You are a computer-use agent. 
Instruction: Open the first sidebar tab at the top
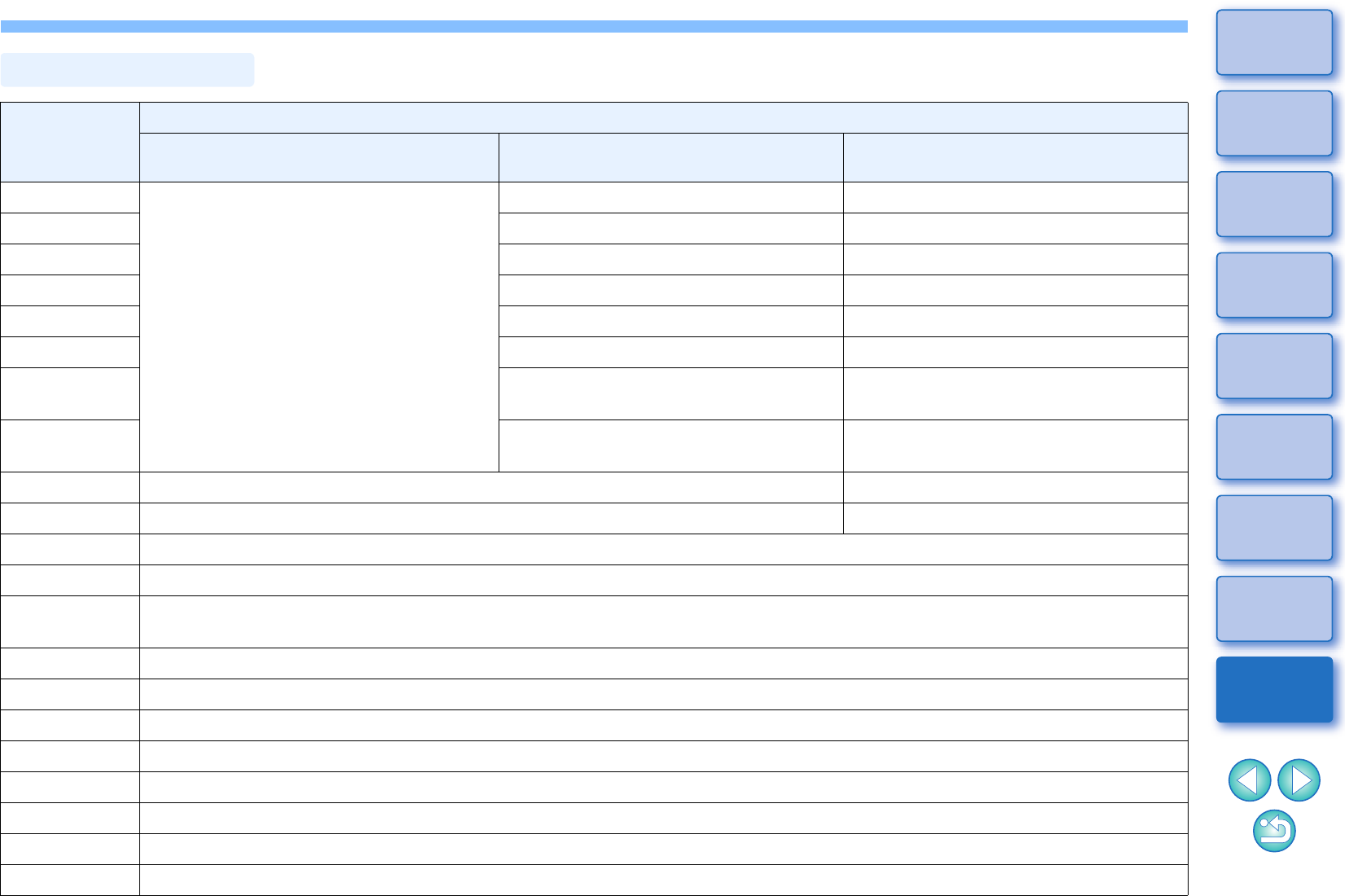click(x=1274, y=42)
